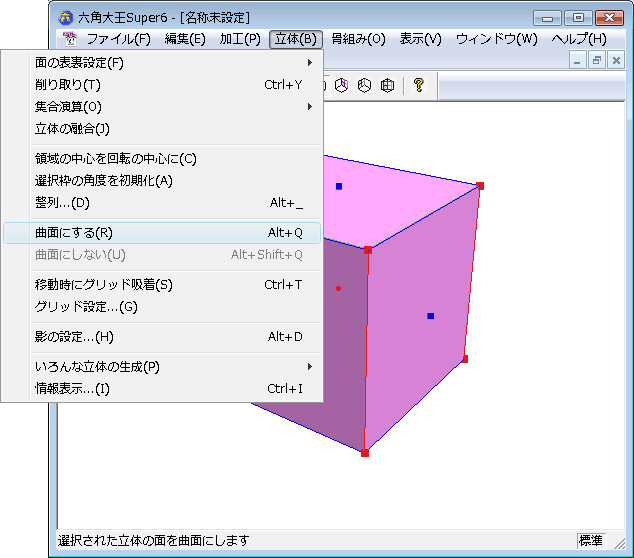Expand 集合演算(O) submenu
The width and height of the screenshot is (634, 558).
(x=162, y=107)
